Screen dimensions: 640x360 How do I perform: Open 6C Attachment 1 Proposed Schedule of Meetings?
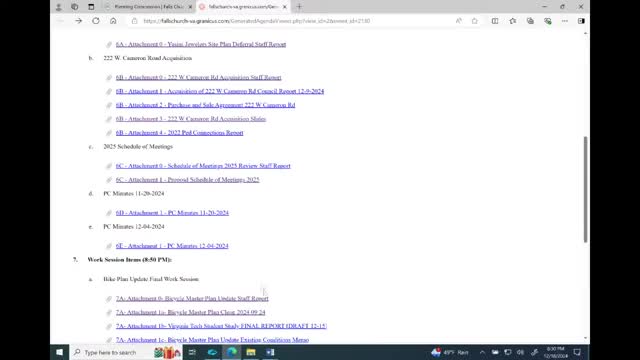point(187,180)
